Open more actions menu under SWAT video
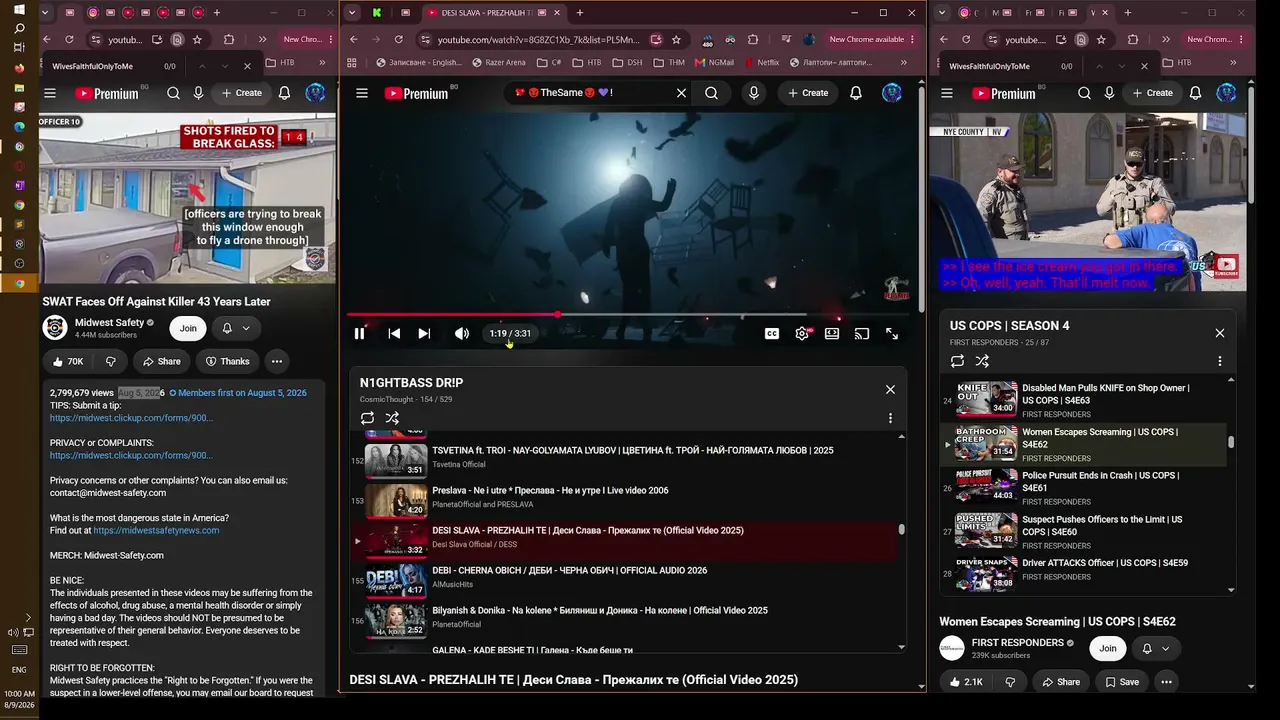 [x=277, y=361]
